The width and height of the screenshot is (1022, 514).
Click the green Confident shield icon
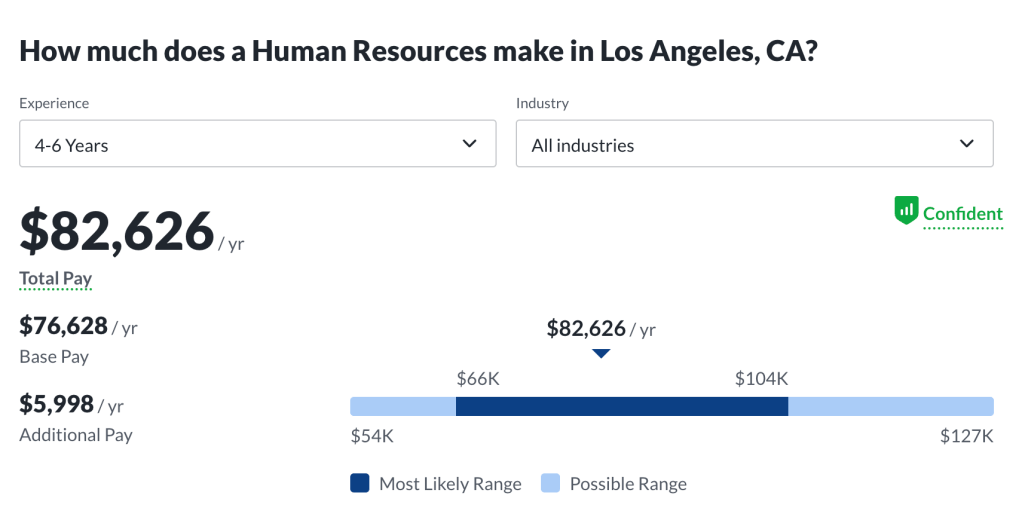pyautogui.click(x=906, y=211)
